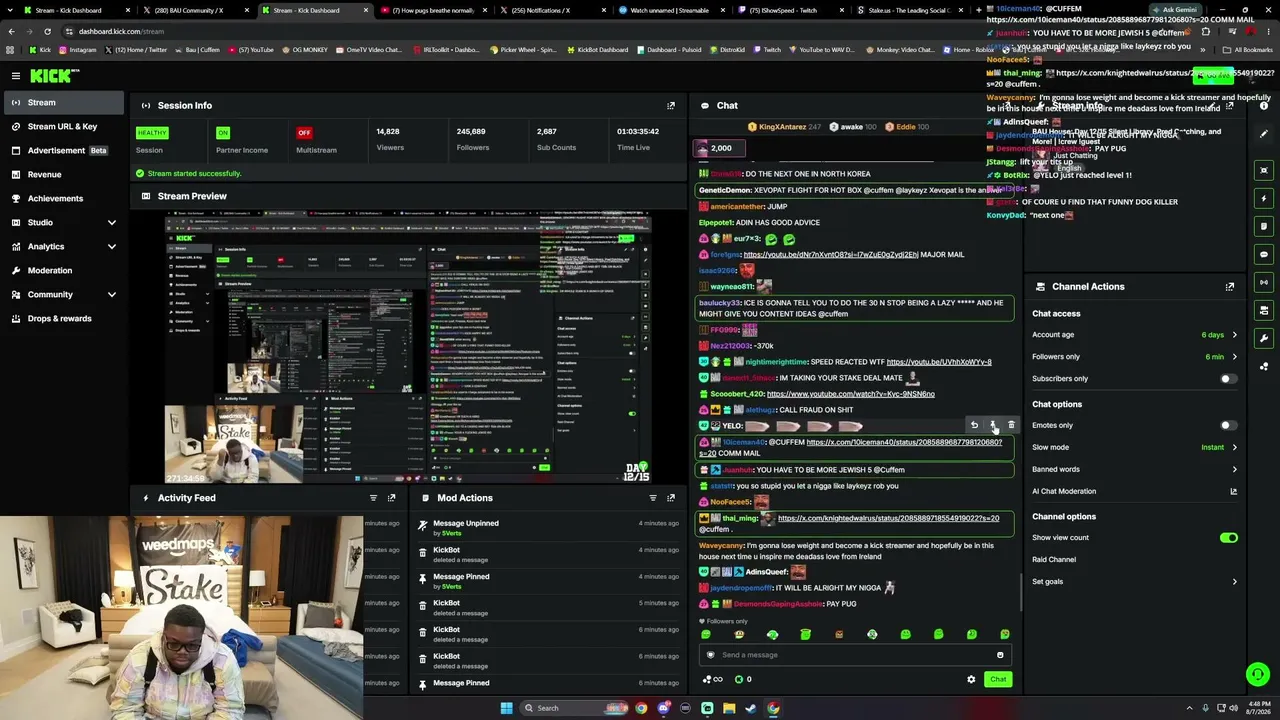Open thai_ming's knightedwalrus x.com link
Image resolution: width=1280 pixels, height=720 pixels.
point(889,518)
